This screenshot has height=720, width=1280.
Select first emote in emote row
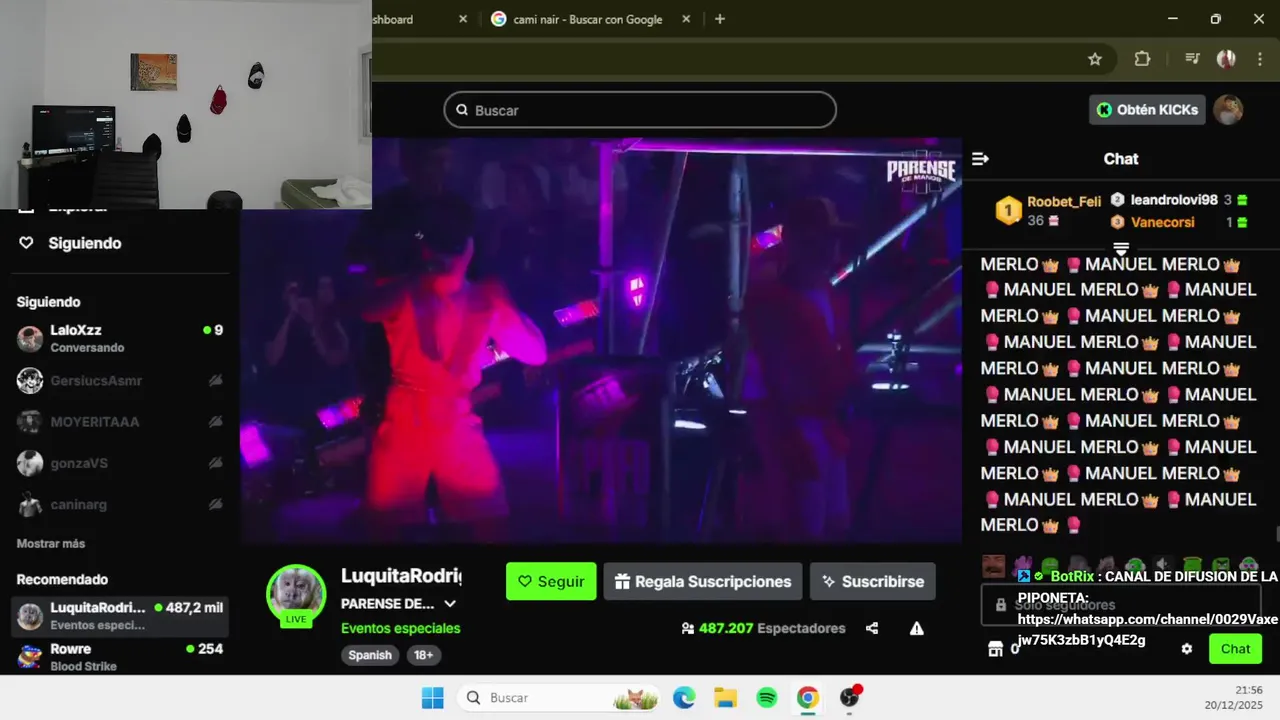[993, 567]
